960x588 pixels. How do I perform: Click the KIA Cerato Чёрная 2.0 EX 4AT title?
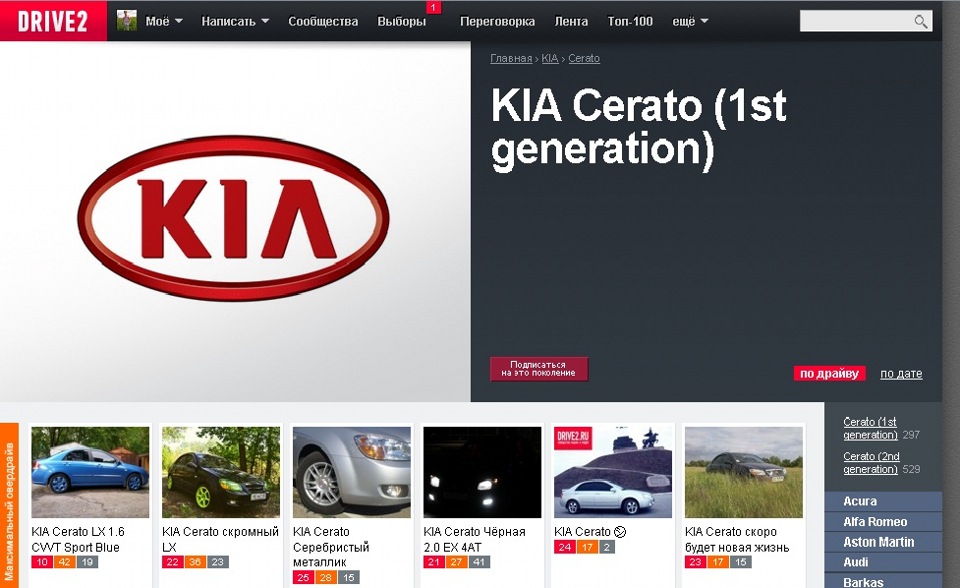point(474,539)
